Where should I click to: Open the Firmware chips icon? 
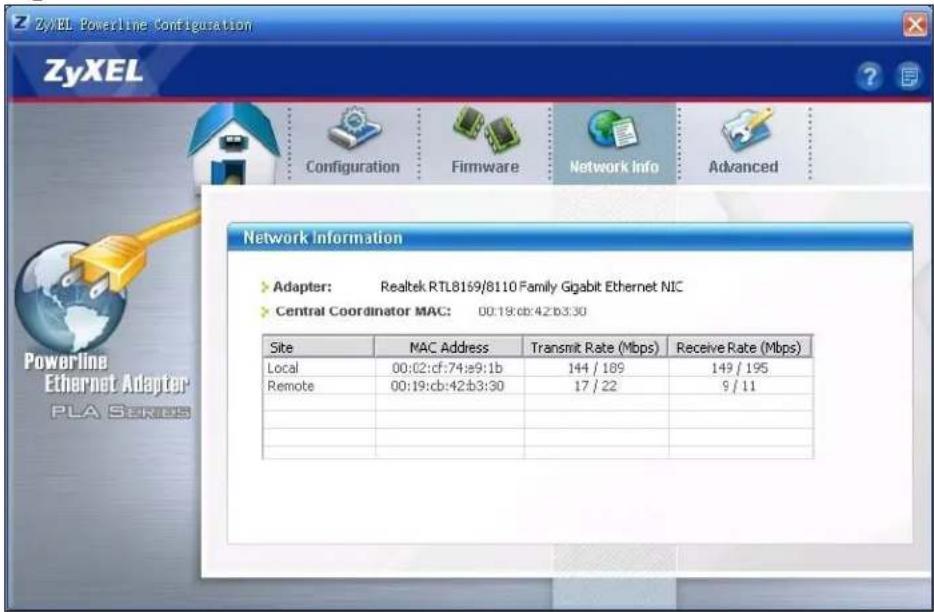(x=485, y=128)
